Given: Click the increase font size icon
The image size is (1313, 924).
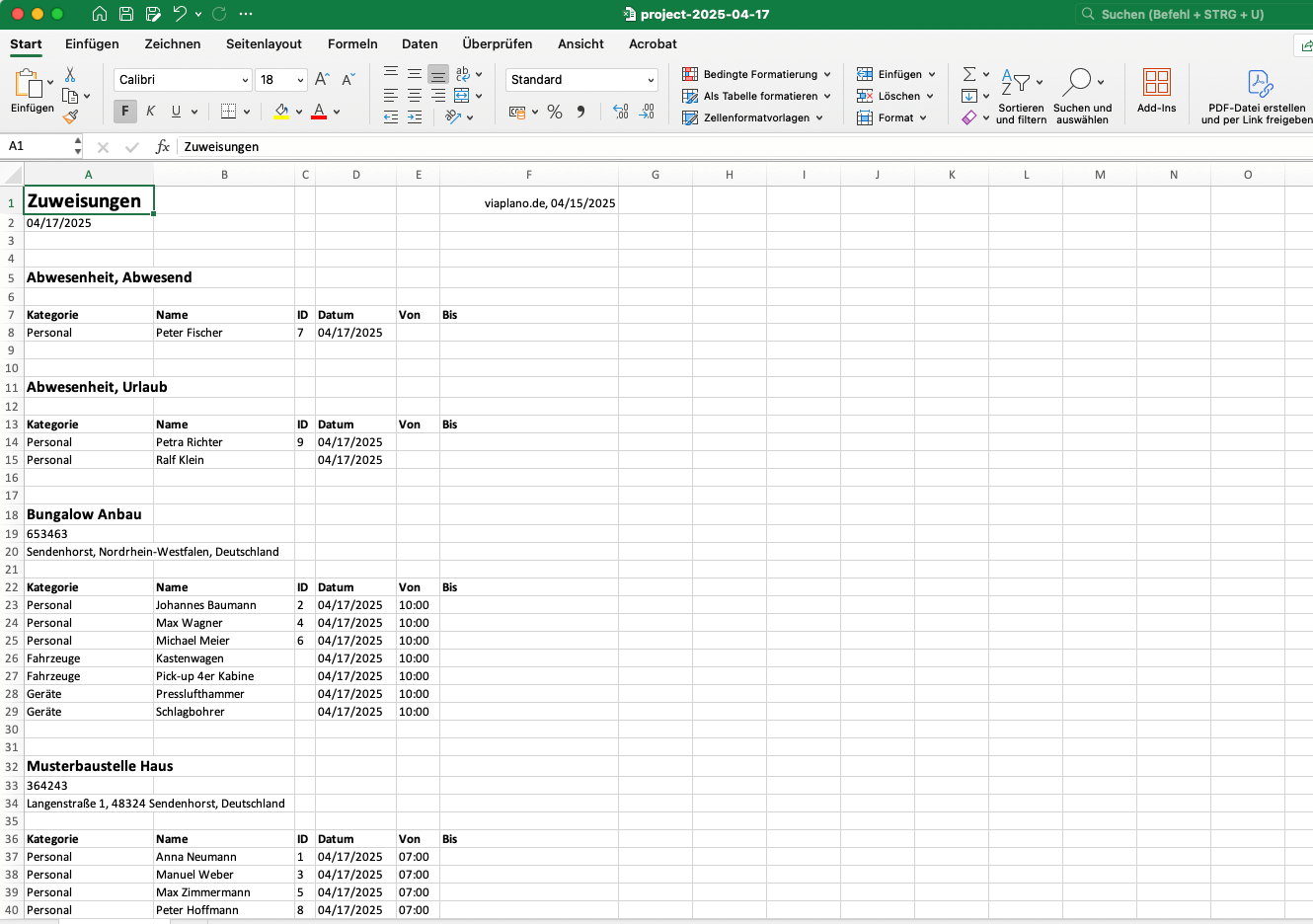Looking at the screenshot, I should pyautogui.click(x=322, y=80).
